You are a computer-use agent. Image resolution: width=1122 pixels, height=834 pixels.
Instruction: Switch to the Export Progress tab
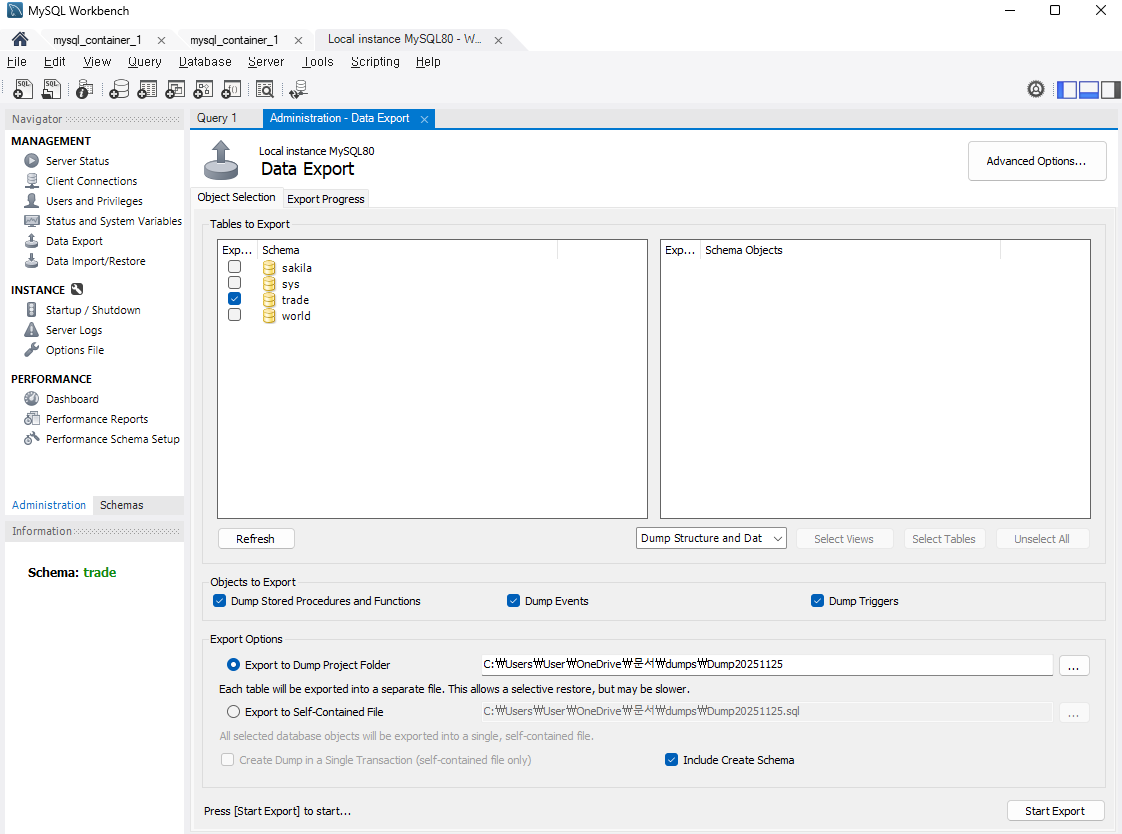(x=326, y=199)
